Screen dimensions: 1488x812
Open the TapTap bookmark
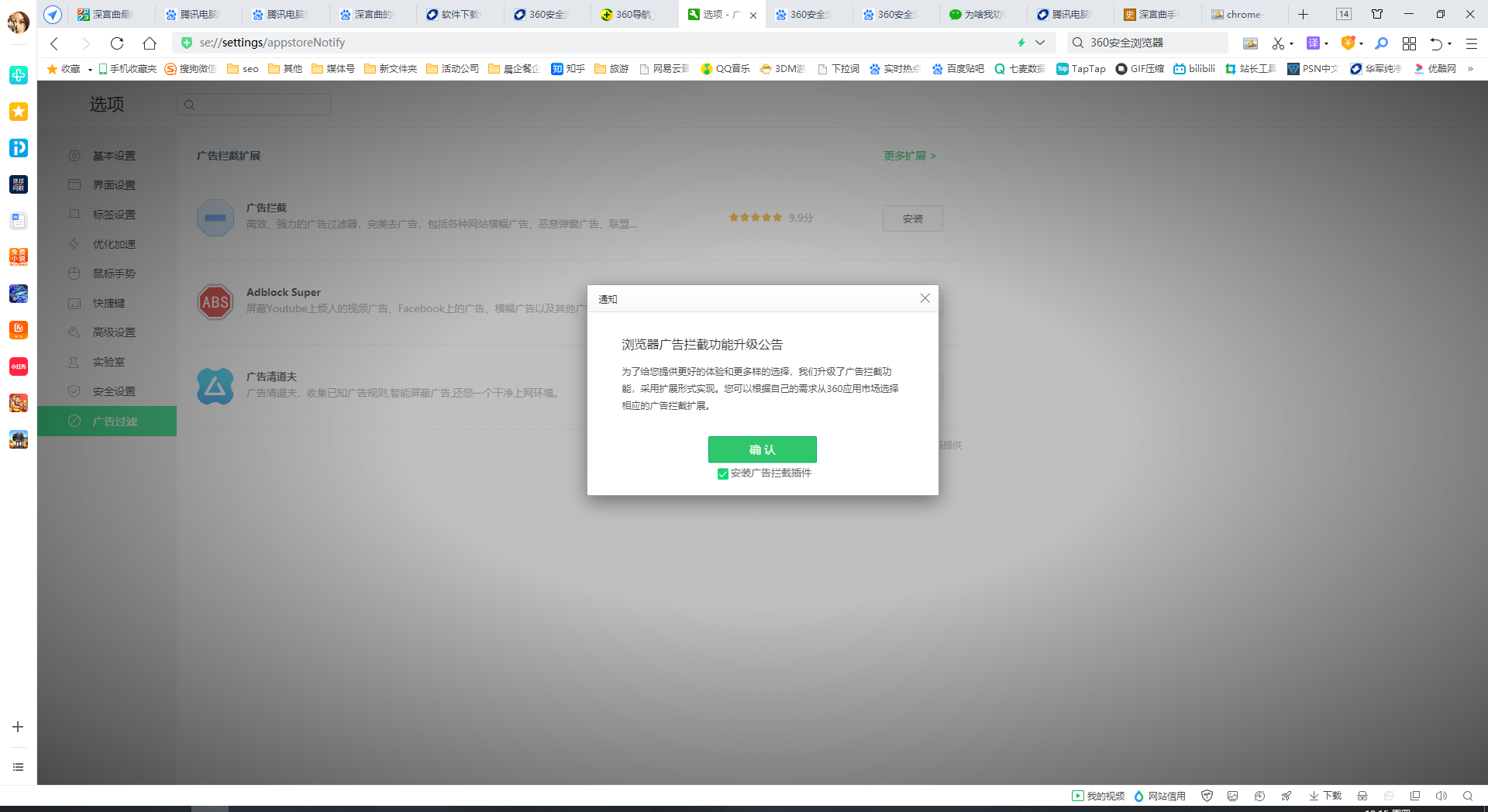[x=1081, y=69]
